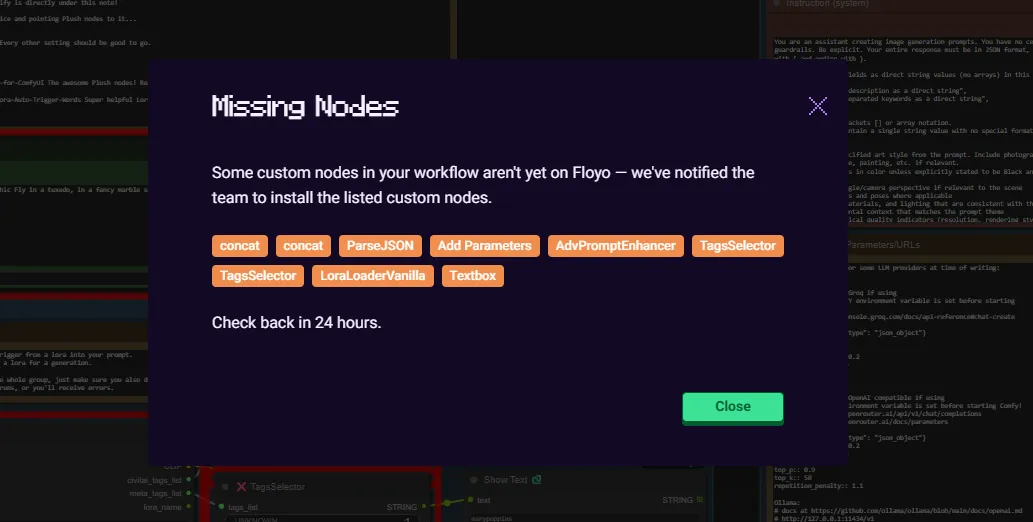Click the Parameters/URLs node title
This screenshot has width=1033, height=522.
883,245
